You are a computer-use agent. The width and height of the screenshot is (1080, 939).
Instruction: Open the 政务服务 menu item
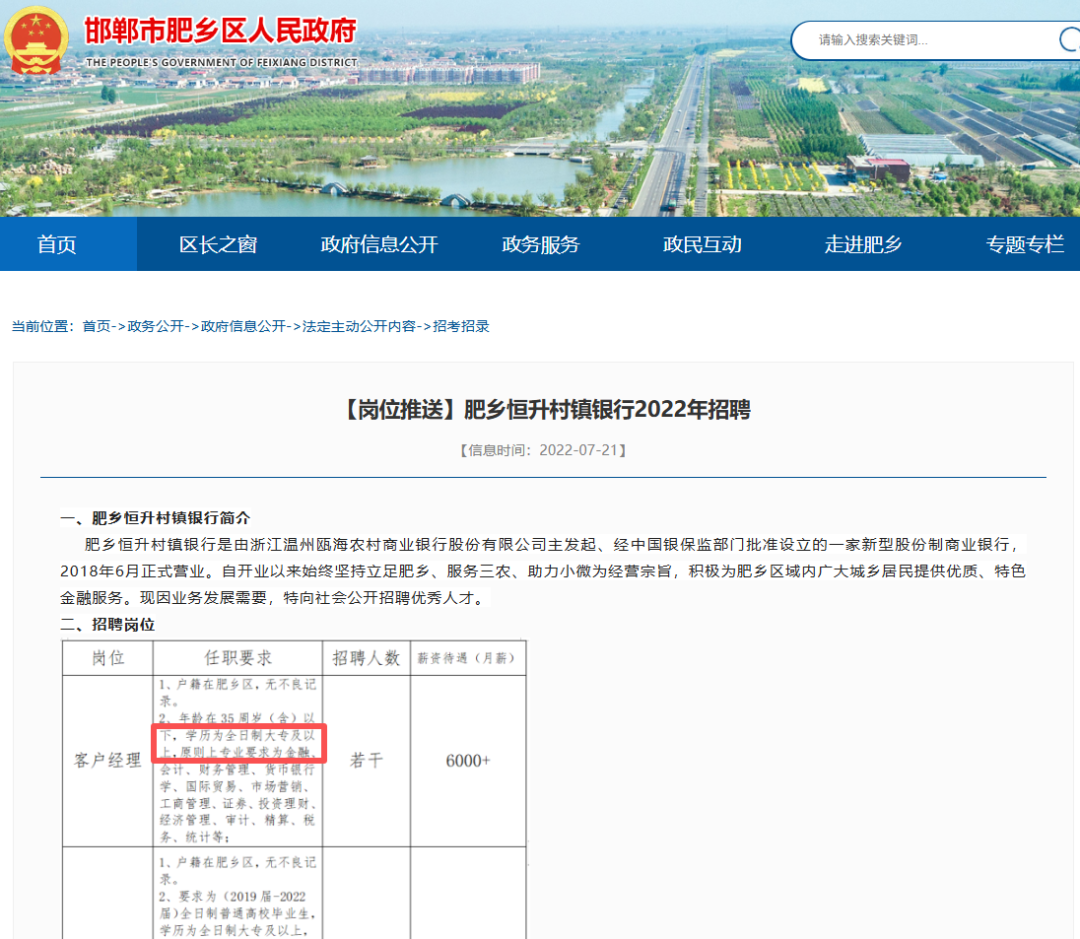(541, 244)
